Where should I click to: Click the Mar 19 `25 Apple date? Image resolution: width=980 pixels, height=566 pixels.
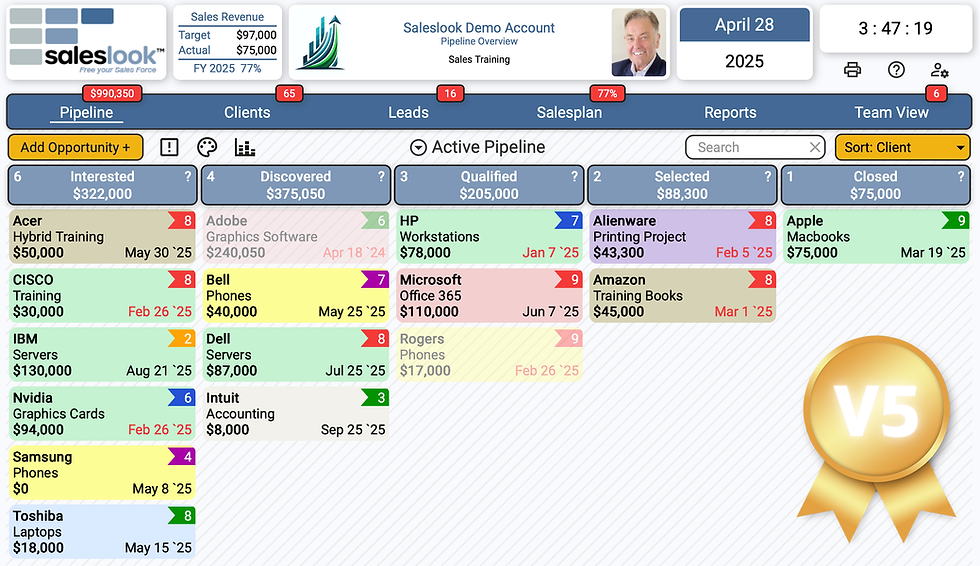coord(933,252)
